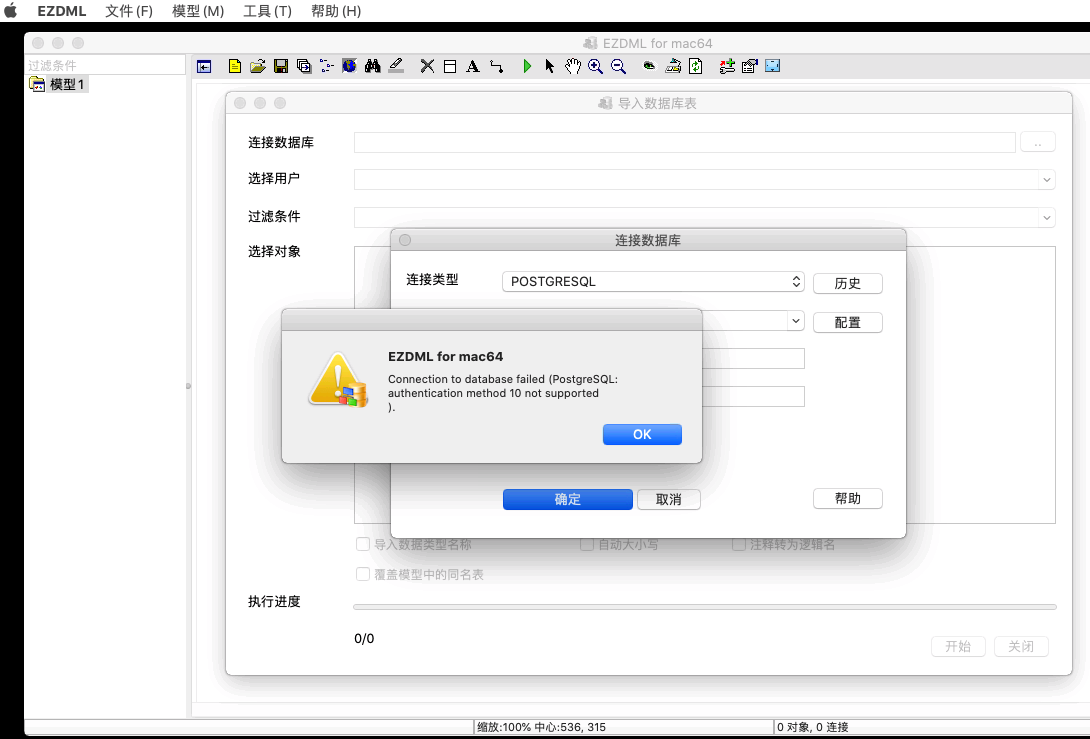Viewport: 1090px width, 739px height.
Task: Dismiss the error alert with OK
Action: coord(642,435)
